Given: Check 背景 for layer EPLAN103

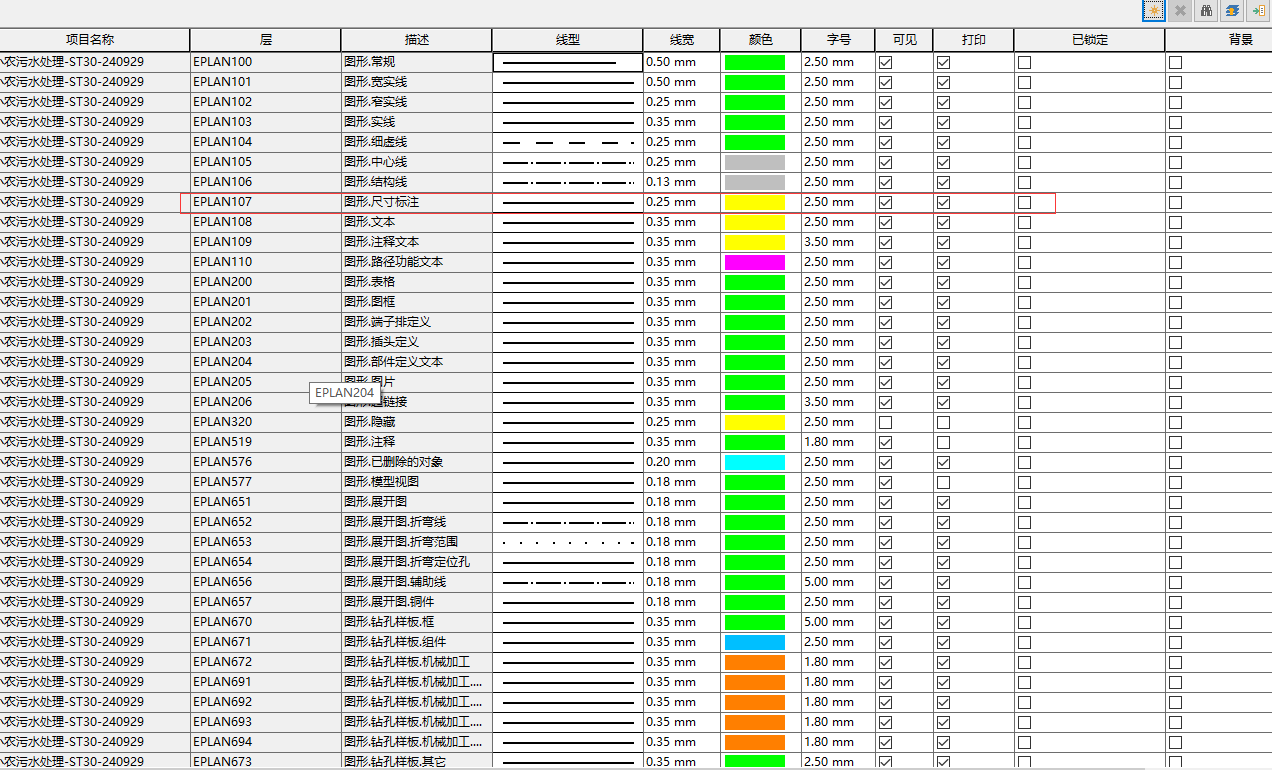Looking at the screenshot, I should (1175, 122).
